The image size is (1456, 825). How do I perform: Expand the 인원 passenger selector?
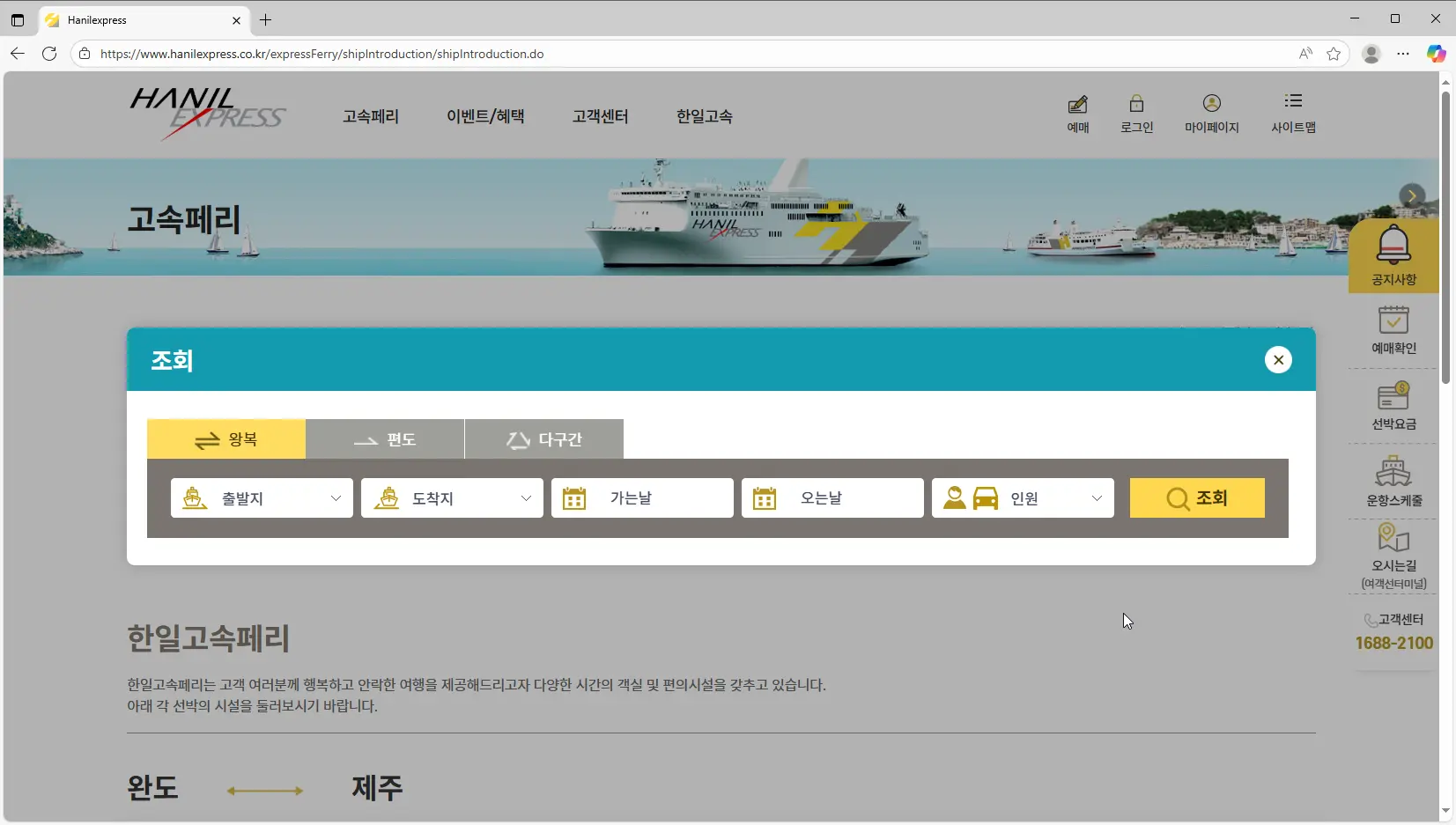coord(1022,497)
